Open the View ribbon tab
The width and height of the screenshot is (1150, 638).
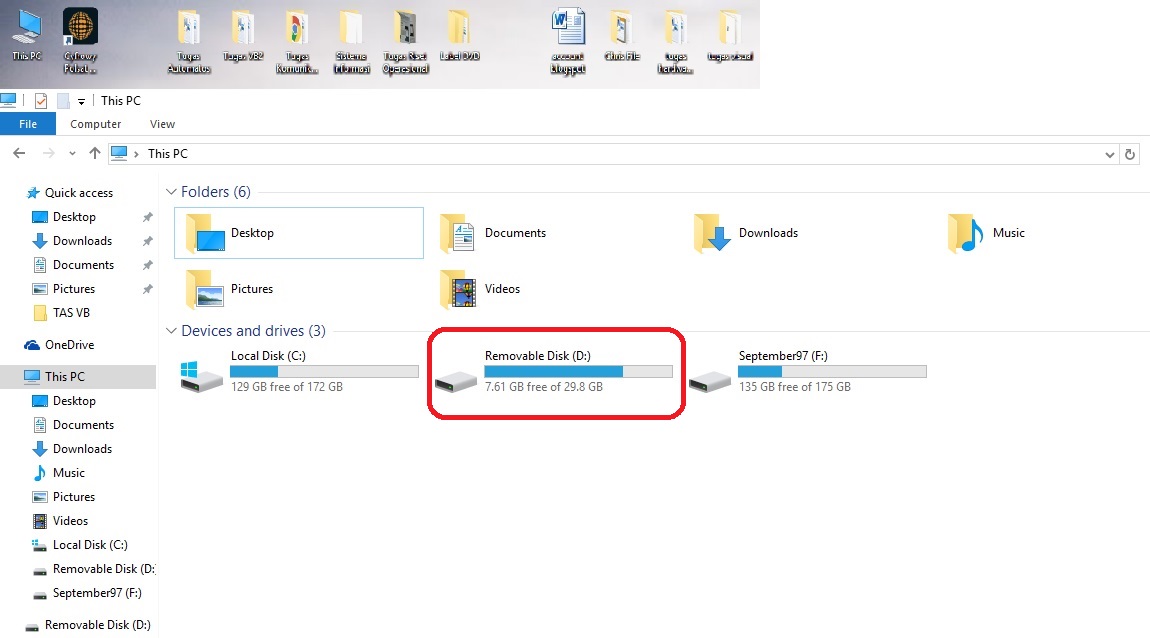tap(161, 123)
